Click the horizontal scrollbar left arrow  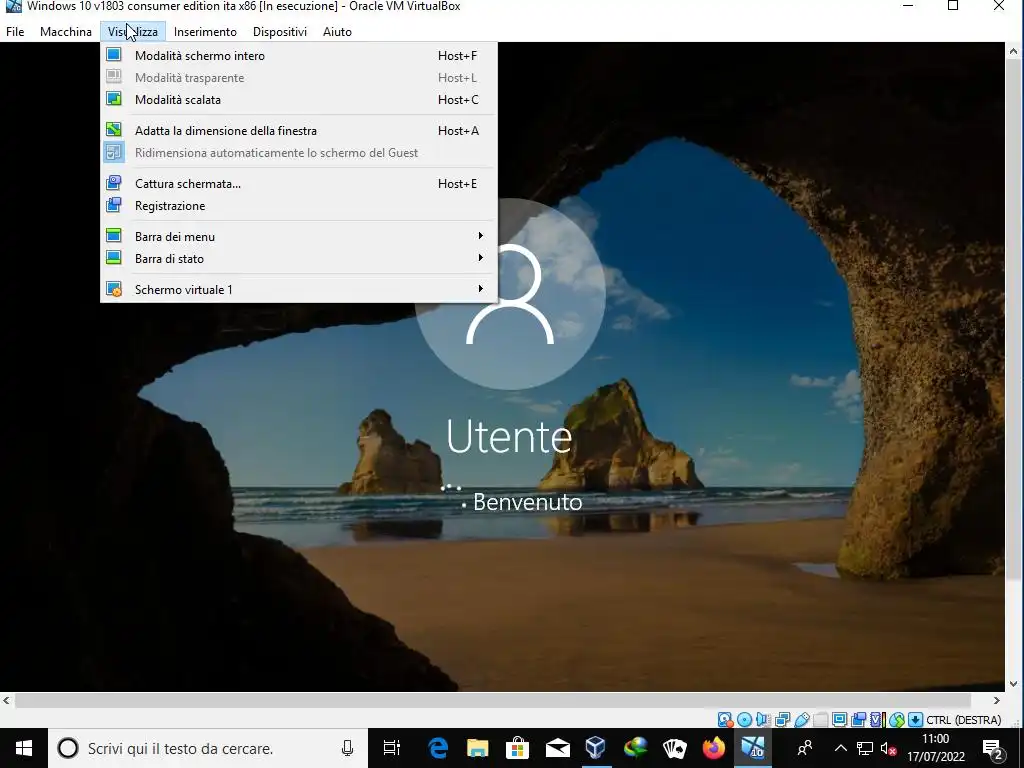tap(7, 701)
